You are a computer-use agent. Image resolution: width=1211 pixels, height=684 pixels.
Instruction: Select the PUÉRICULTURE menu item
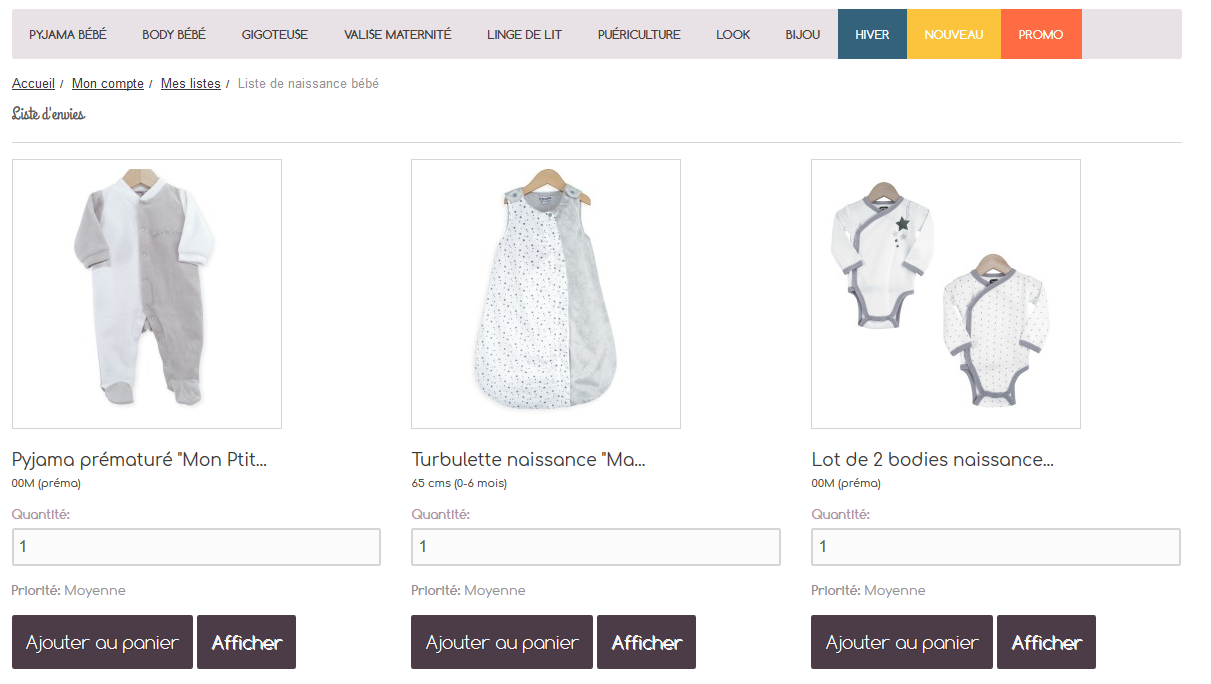[639, 34]
